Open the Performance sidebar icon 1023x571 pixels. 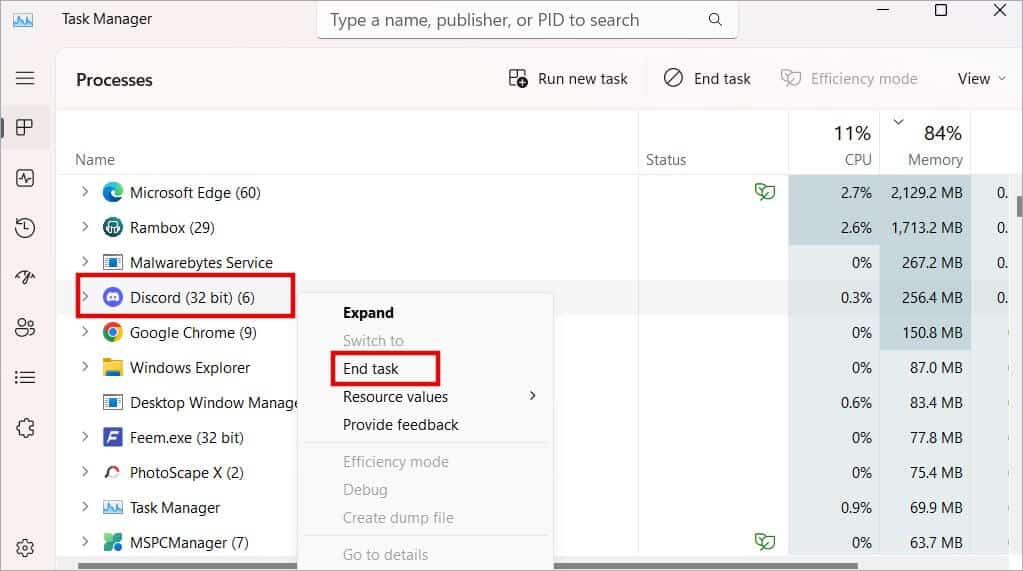coord(25,178)
